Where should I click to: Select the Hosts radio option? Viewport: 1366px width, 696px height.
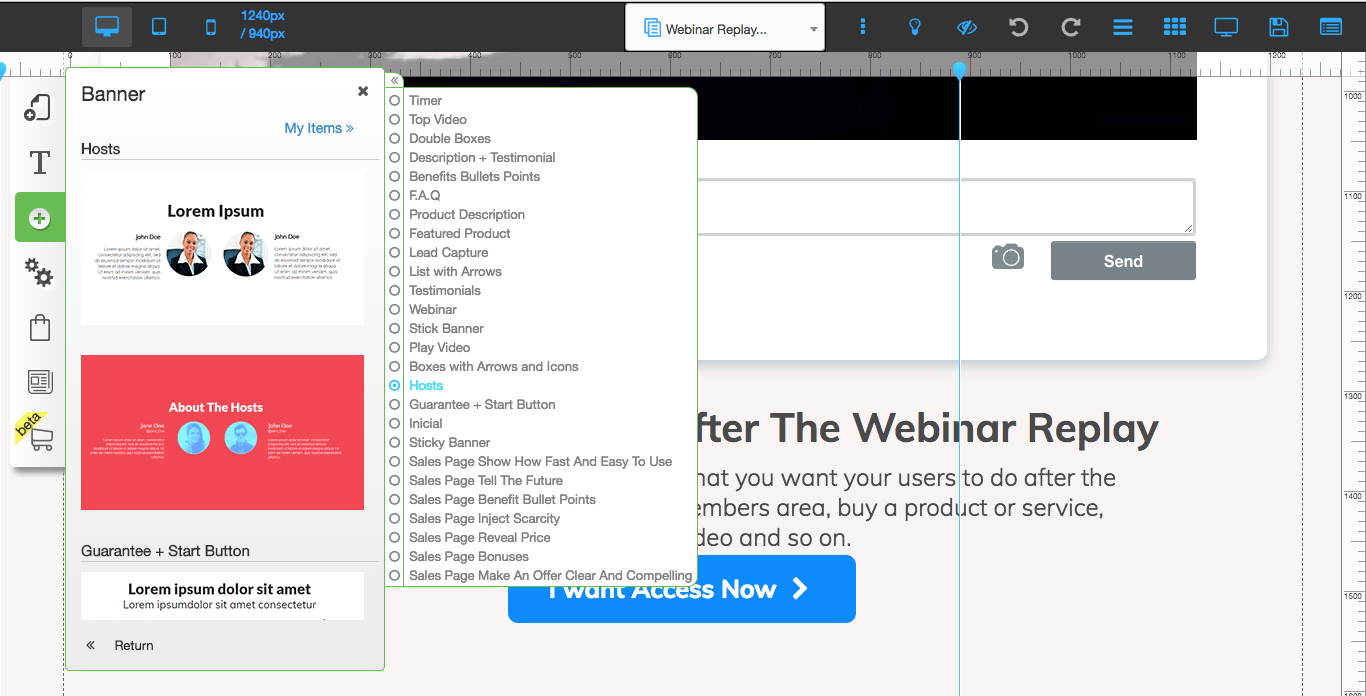[395, 385]
